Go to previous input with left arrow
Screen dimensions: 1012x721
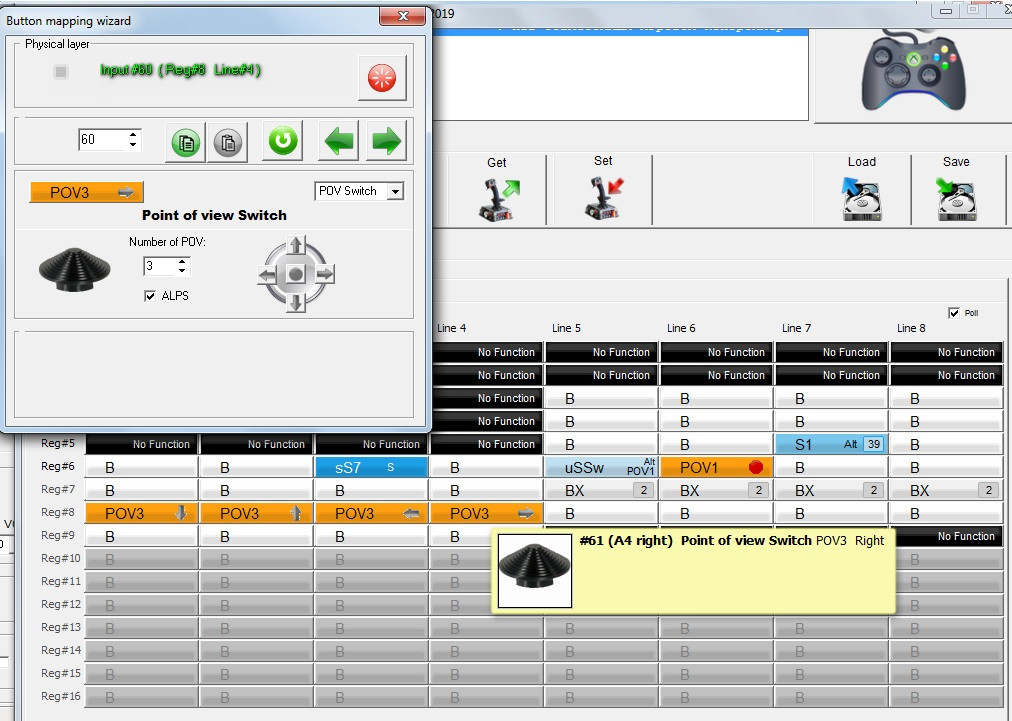[x=339, y=140]
